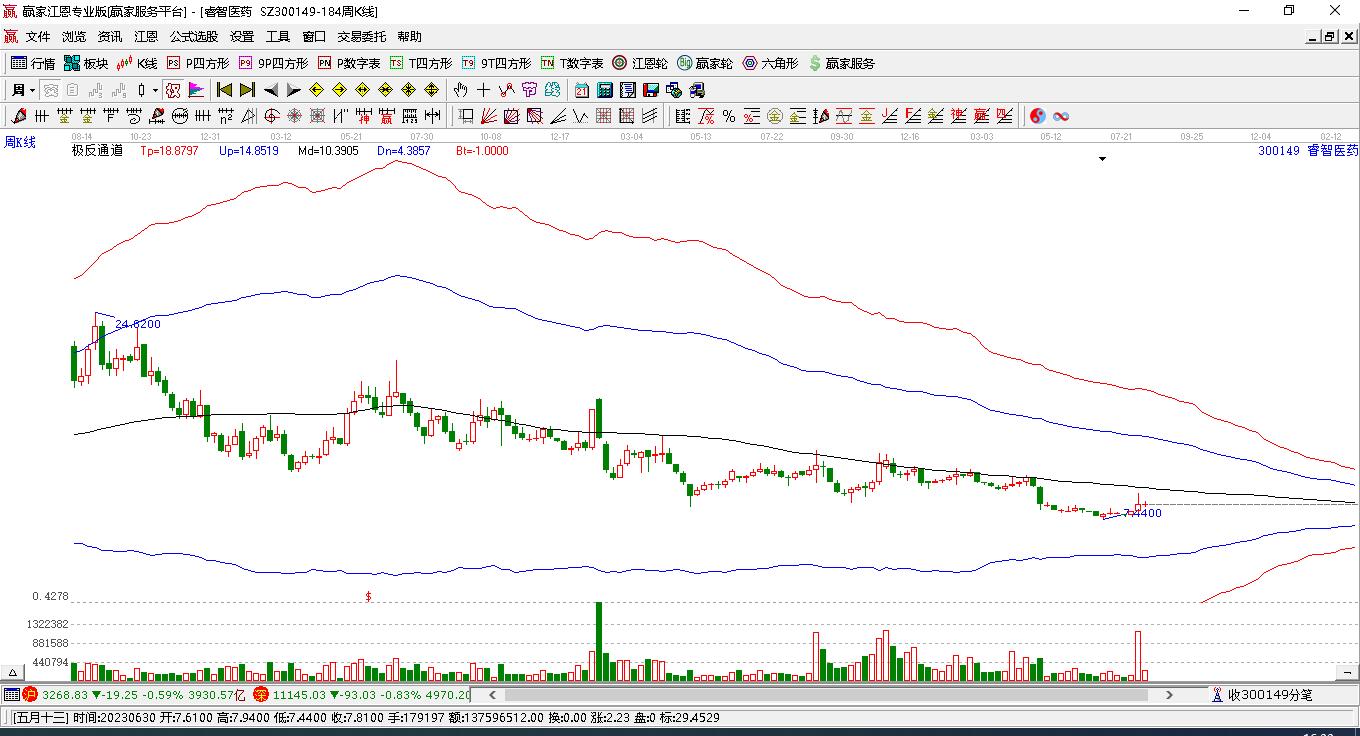Click the blue infinity symbol icon
The width and height of the screenshot is (1360, 736).
1061,116
